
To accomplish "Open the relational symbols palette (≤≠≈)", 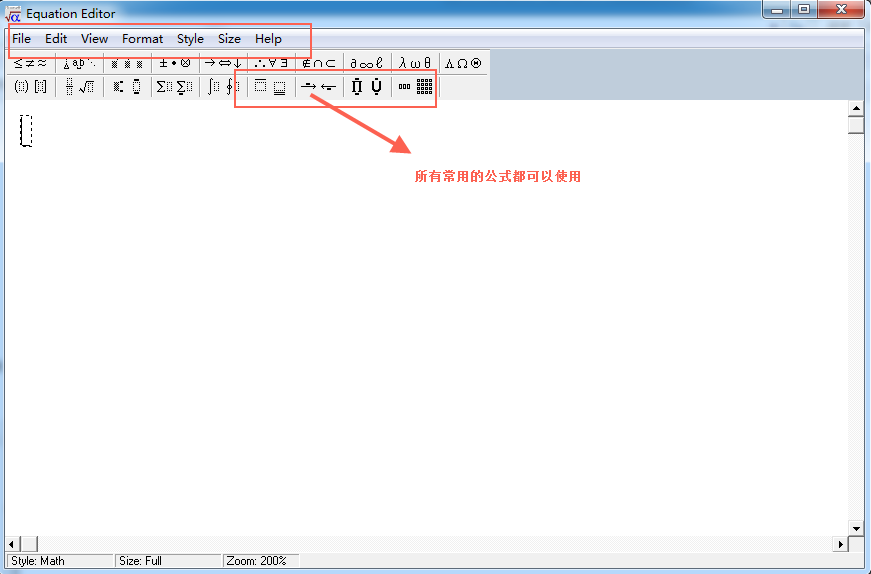I will click(x=31, y=63).
